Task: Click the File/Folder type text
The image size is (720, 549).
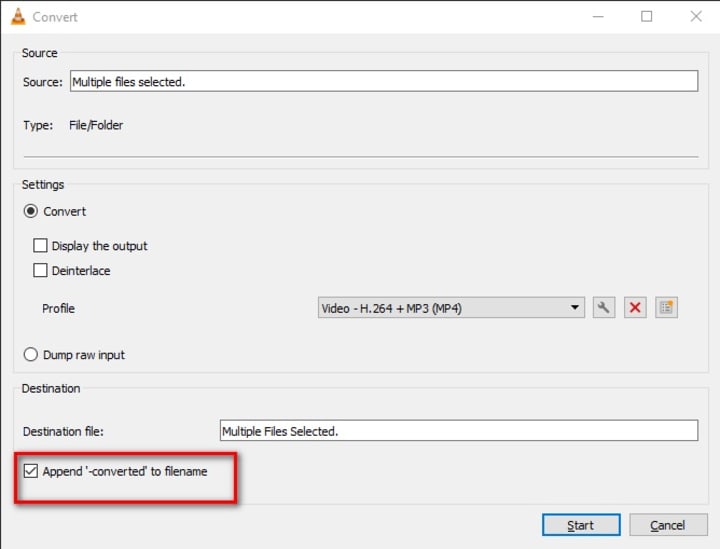Action: pos(96,125)
